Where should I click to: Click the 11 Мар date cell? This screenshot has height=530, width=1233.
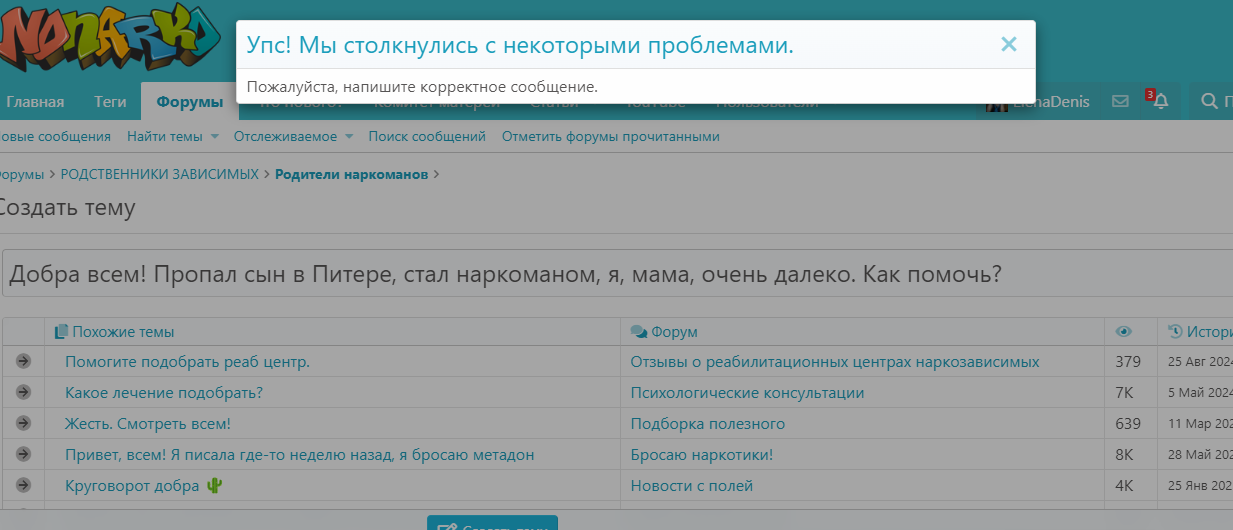point(1200,424)
